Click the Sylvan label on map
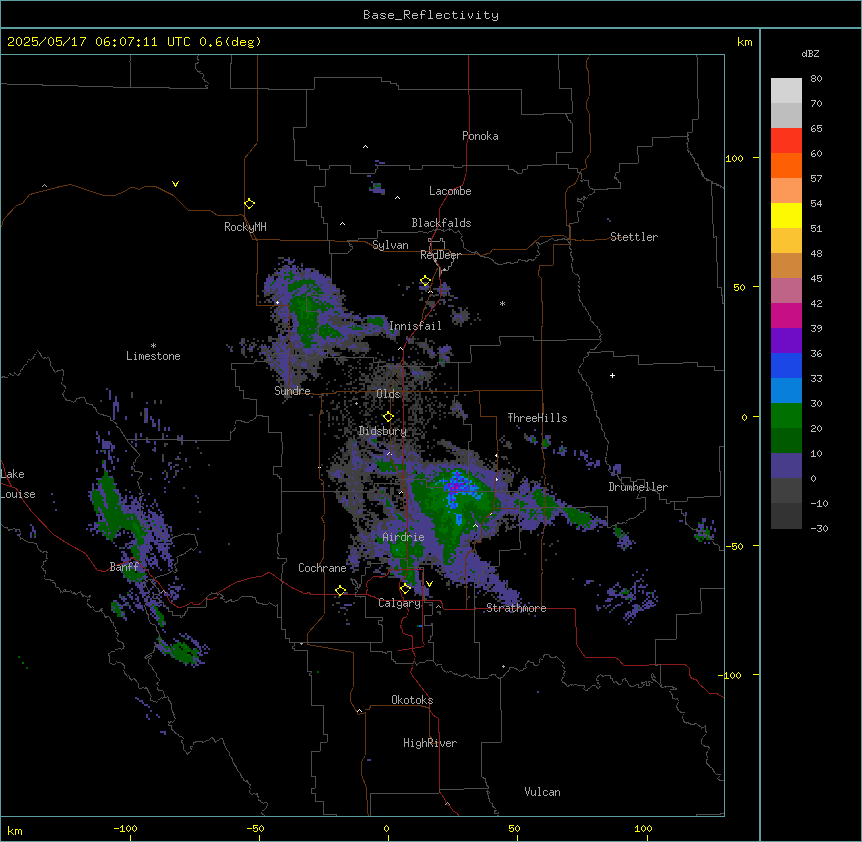 pos(390,245)
